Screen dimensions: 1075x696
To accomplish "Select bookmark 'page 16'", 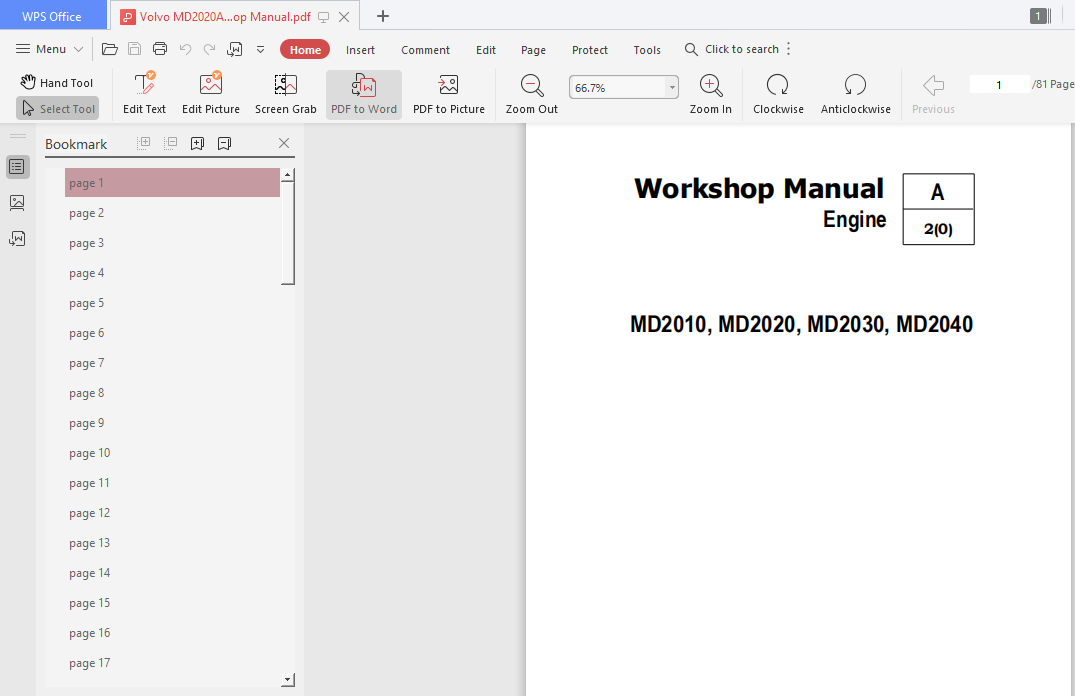I will tap(172, 634).
